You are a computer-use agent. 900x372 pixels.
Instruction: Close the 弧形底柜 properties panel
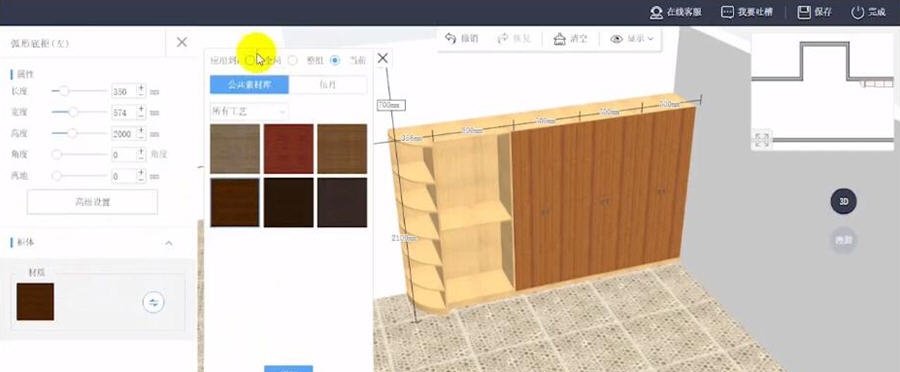click(181, 42)
